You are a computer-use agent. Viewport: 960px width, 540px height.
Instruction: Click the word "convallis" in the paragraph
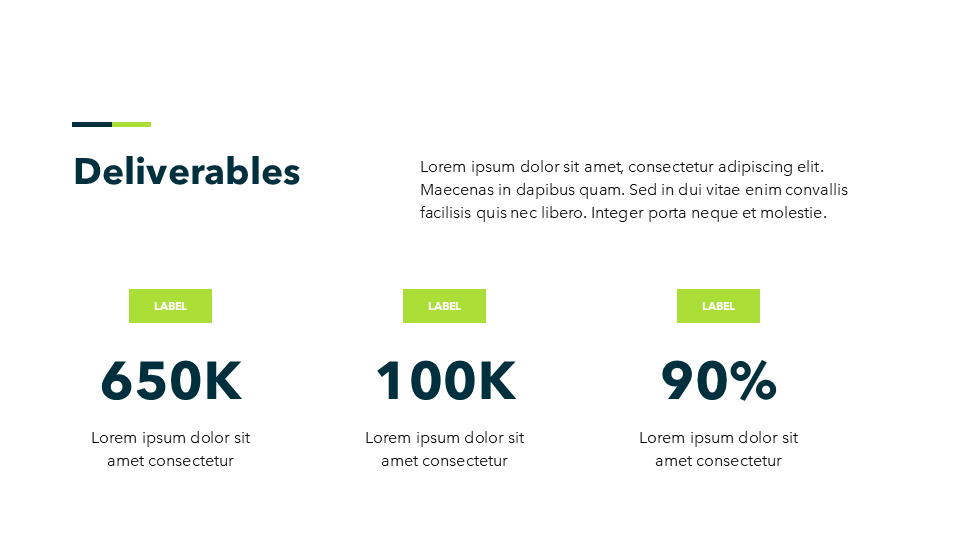(x=816, y=190)
